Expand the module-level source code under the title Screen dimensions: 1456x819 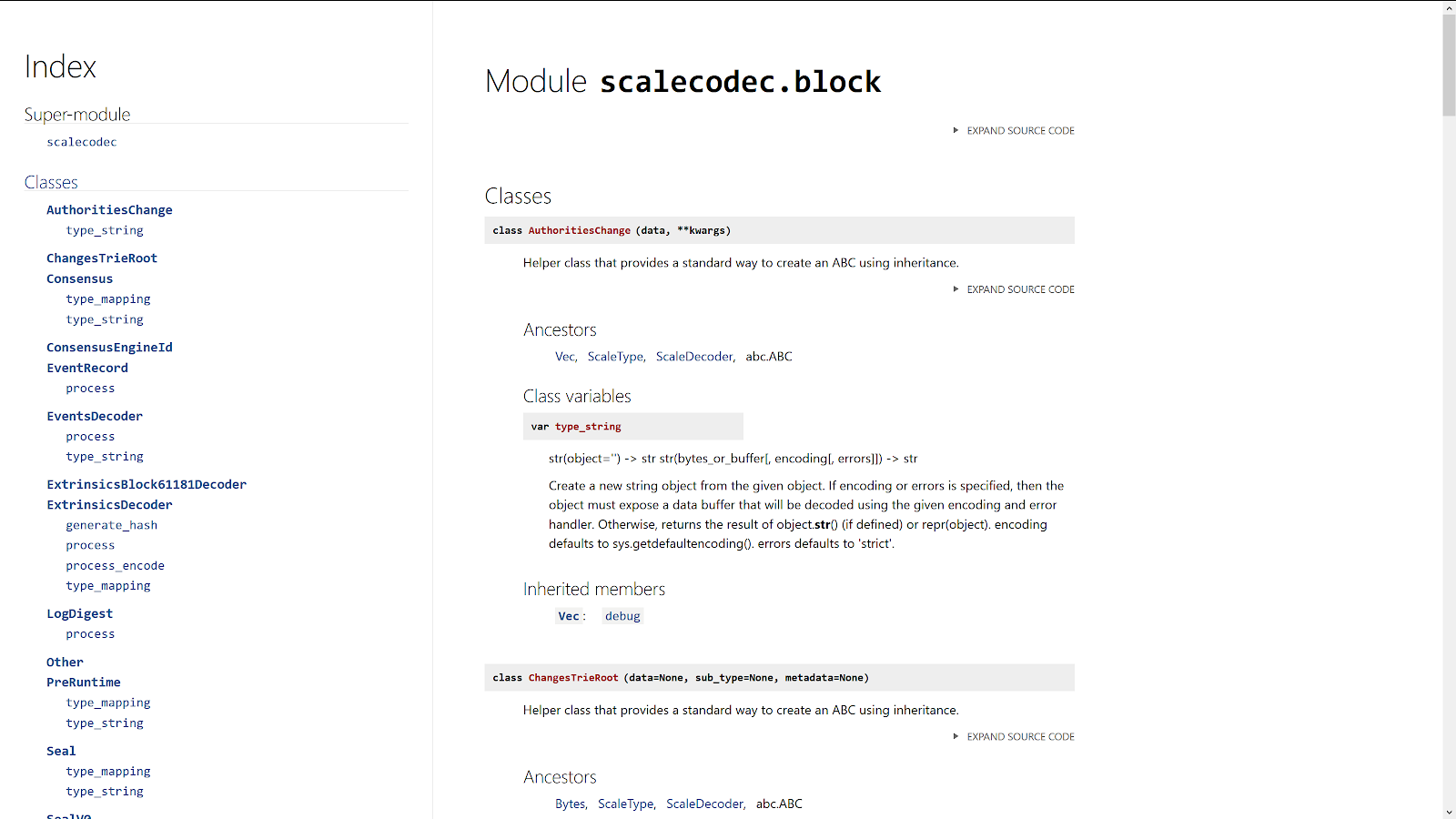coord(1019,131)
